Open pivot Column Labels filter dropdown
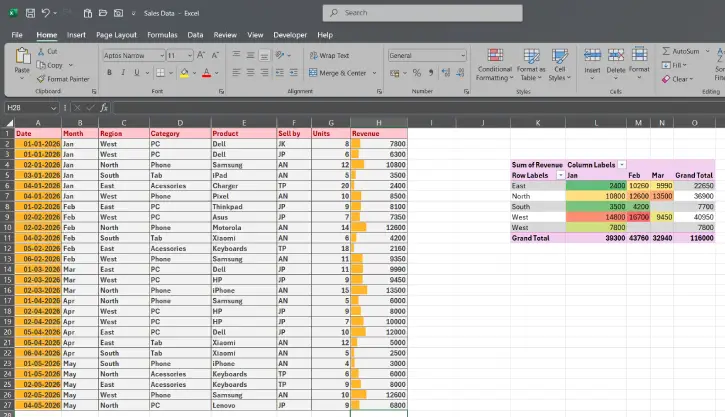This screenshot has width=725, height=417. (622, 165)
